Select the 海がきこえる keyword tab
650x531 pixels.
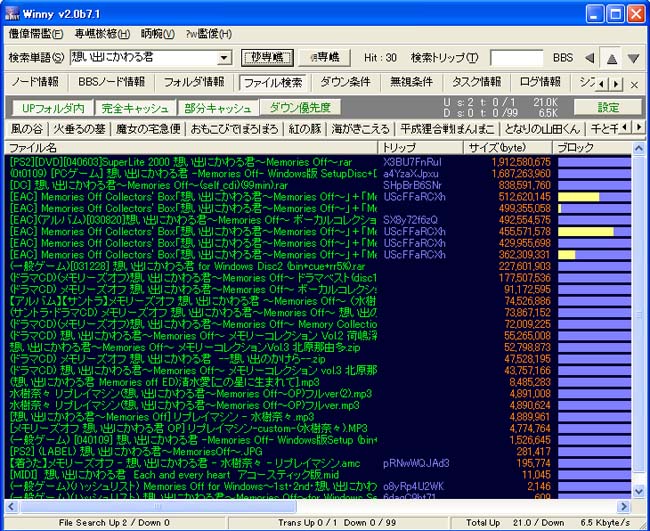[x=361, y=129]
